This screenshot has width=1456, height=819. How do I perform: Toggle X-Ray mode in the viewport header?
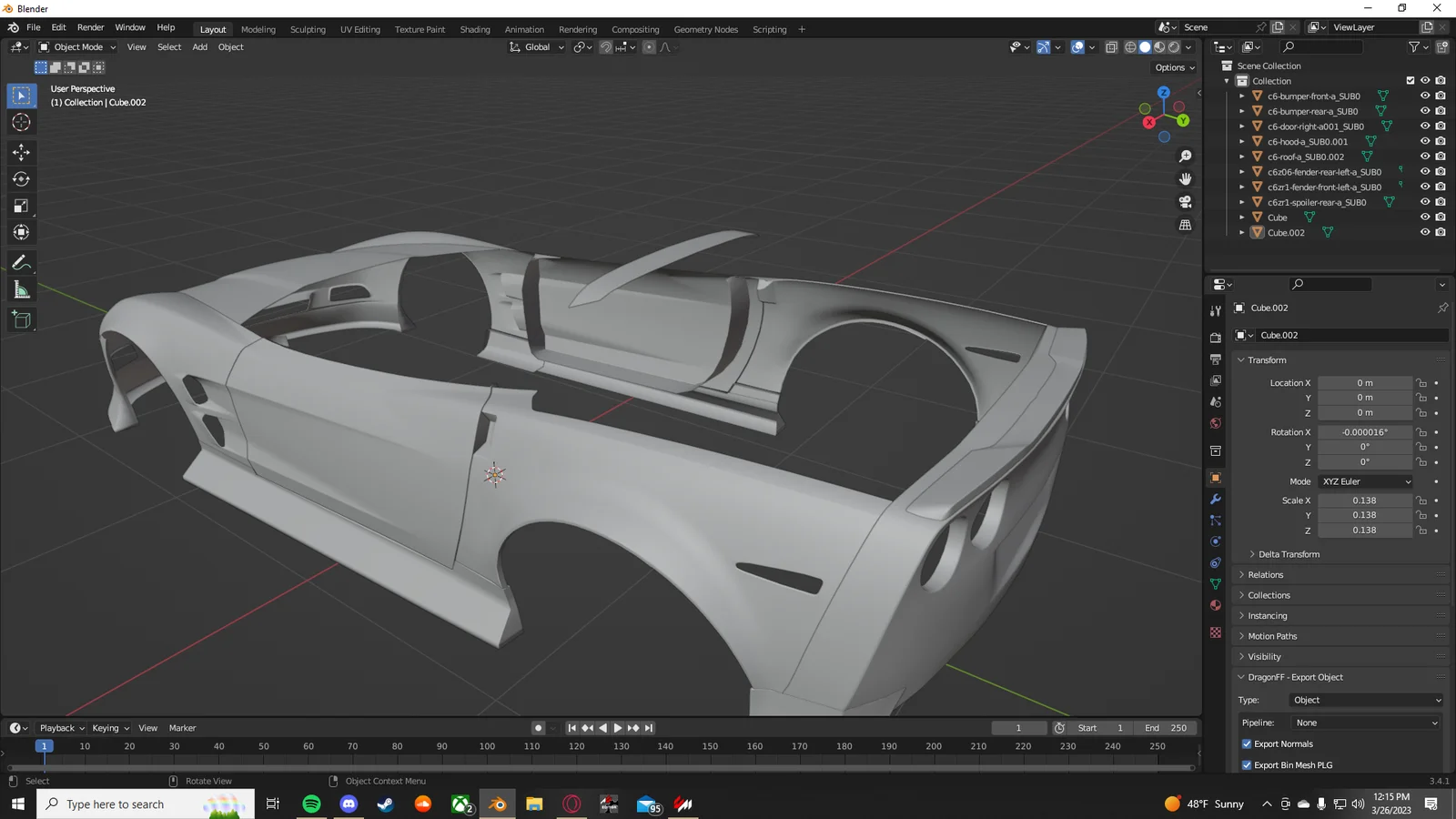[1111, 46]
